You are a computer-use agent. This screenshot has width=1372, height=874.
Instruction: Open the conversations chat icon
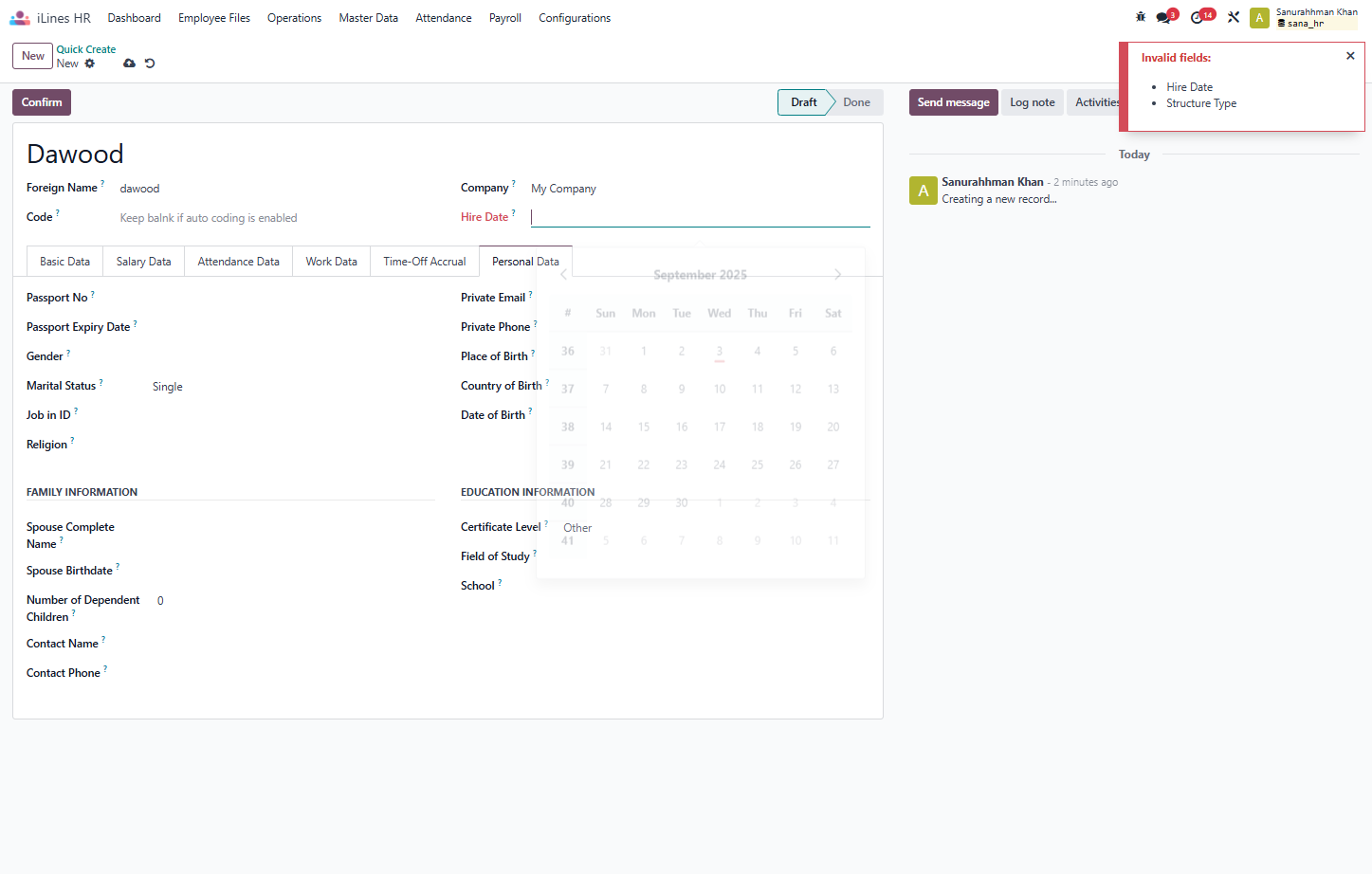click(1163, 17)
